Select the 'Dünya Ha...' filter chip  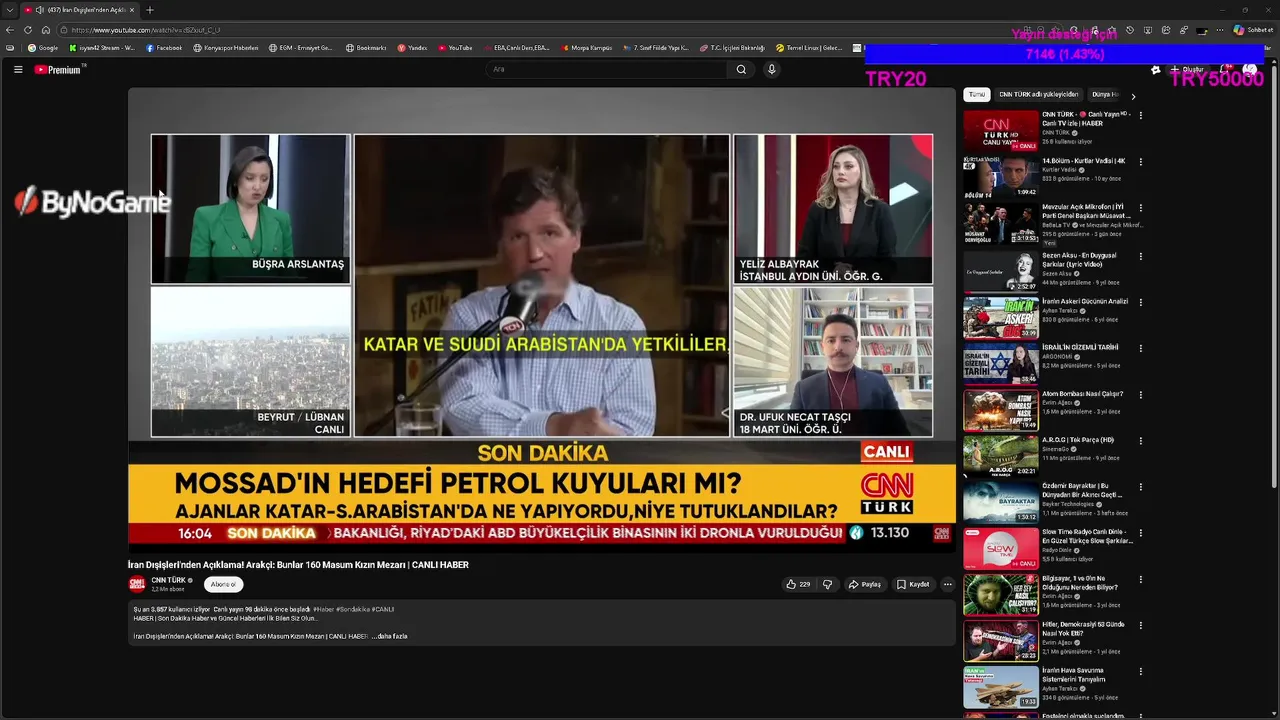pyautogui.click(x=1106, y=95)
